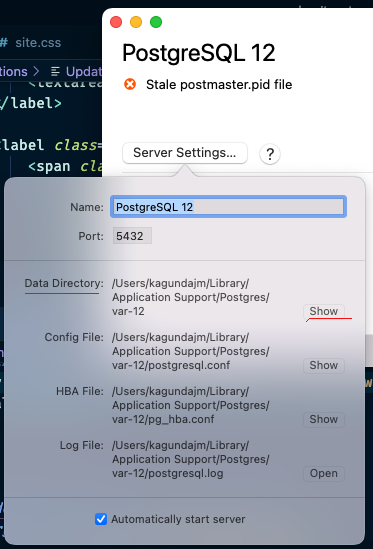Click the 'label class=' code line
Image resolution: width=373 pixels, height=549 pixels.
point(51,145)
